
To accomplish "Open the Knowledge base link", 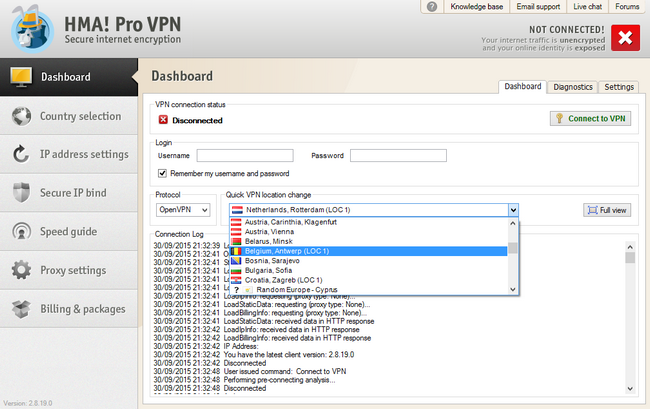I will 477,7.
